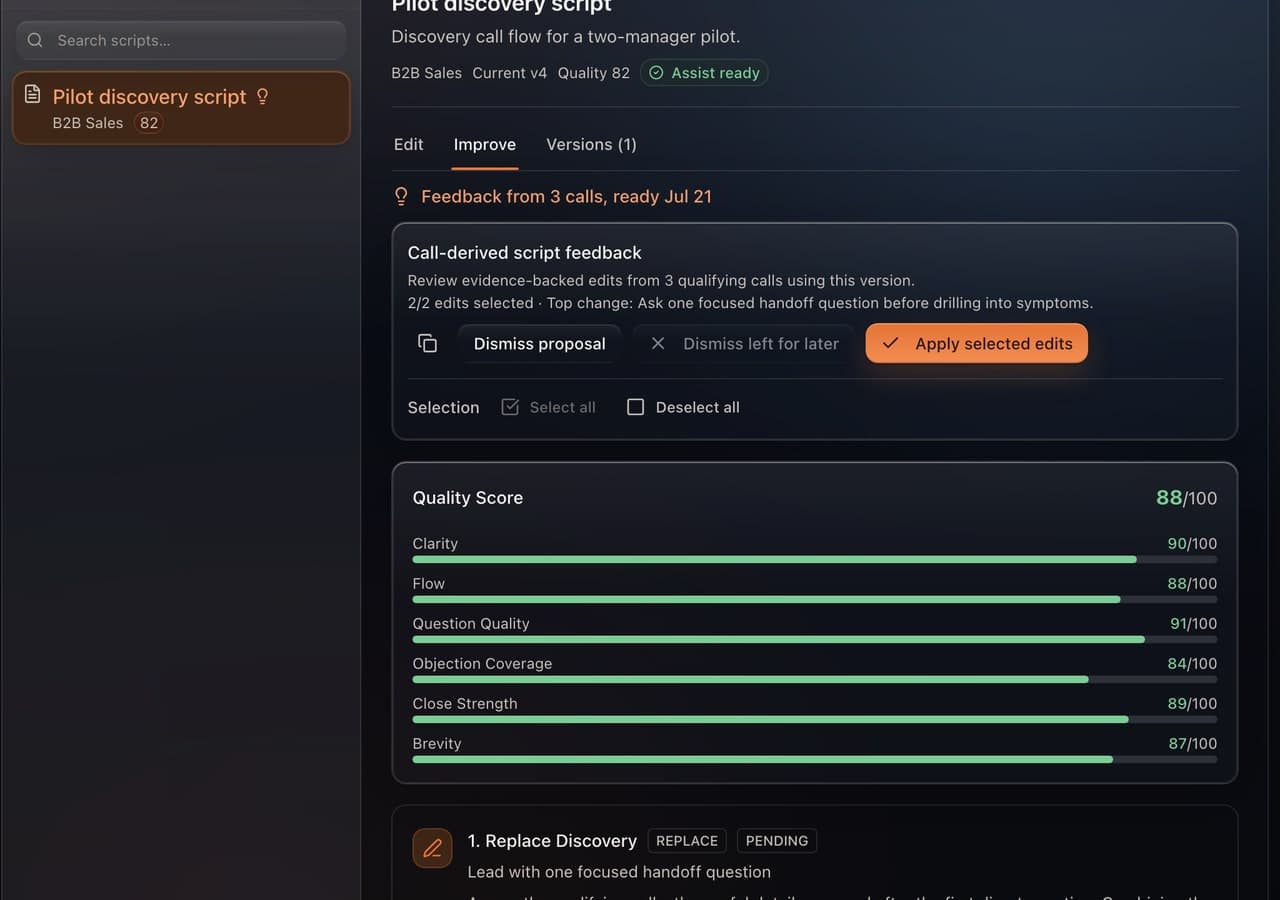Click the Quality 82 label in the header
This screenshot has width=1280, height=900.
594,73
